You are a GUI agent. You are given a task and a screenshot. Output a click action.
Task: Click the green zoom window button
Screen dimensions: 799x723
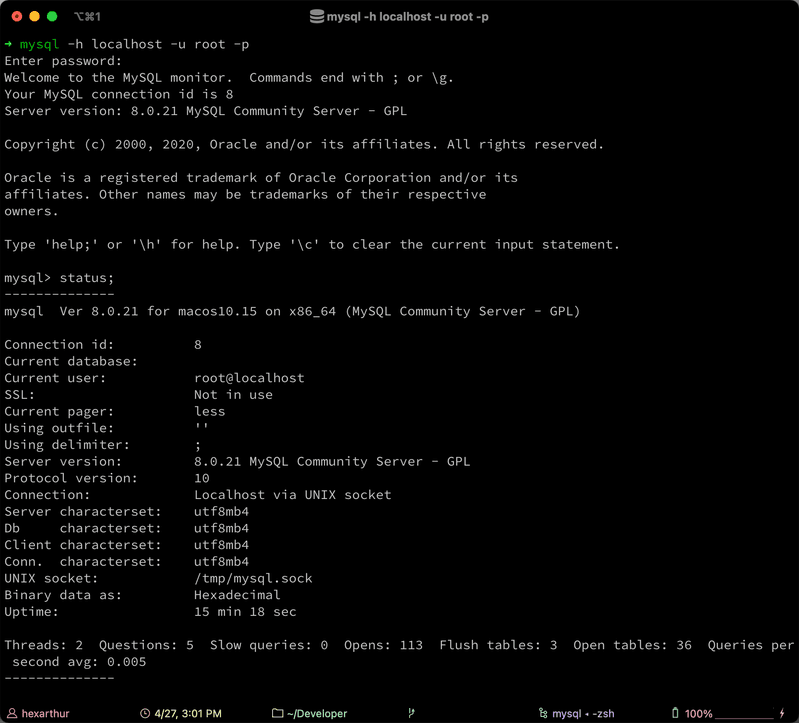[52, 16]
